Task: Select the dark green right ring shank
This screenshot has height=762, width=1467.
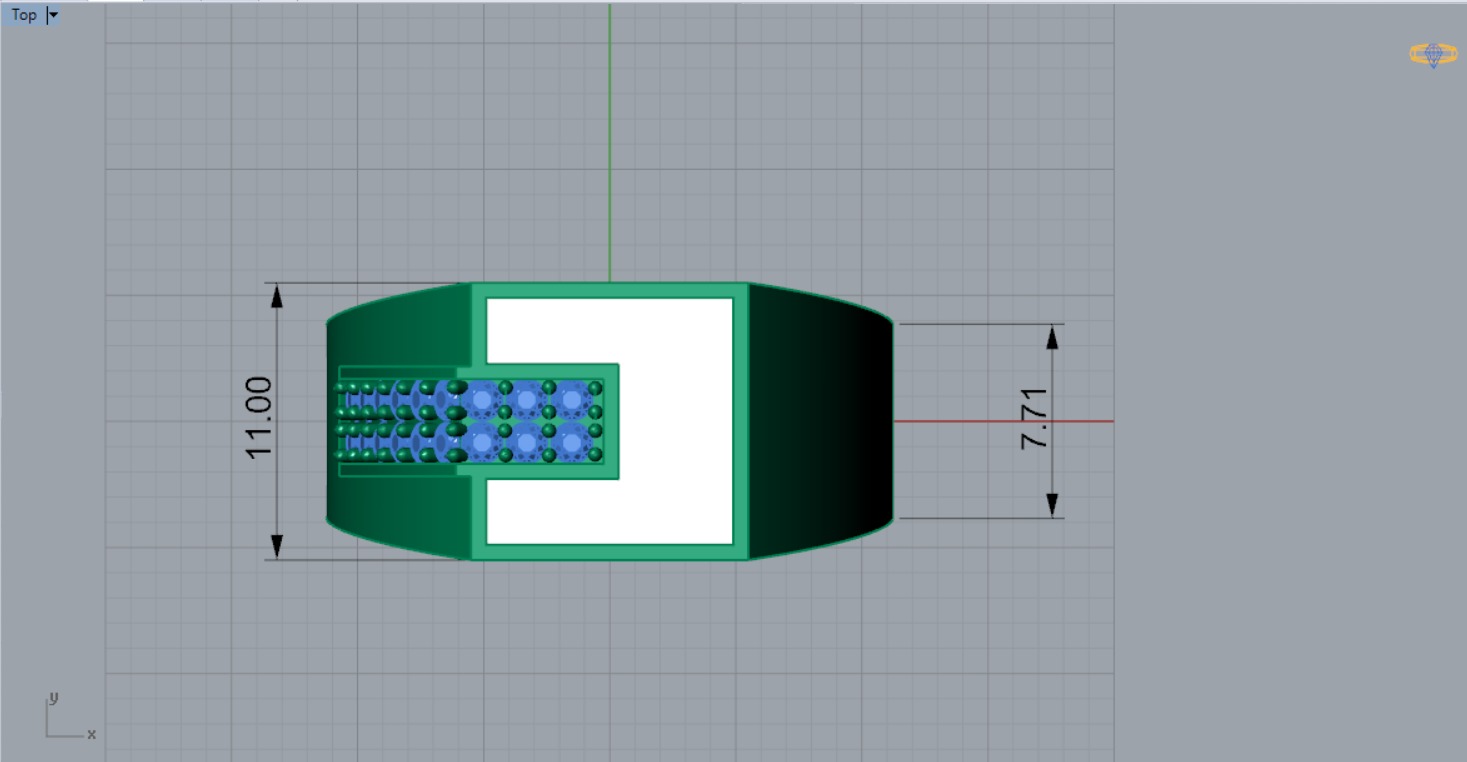Action: [x=820, y=421]
